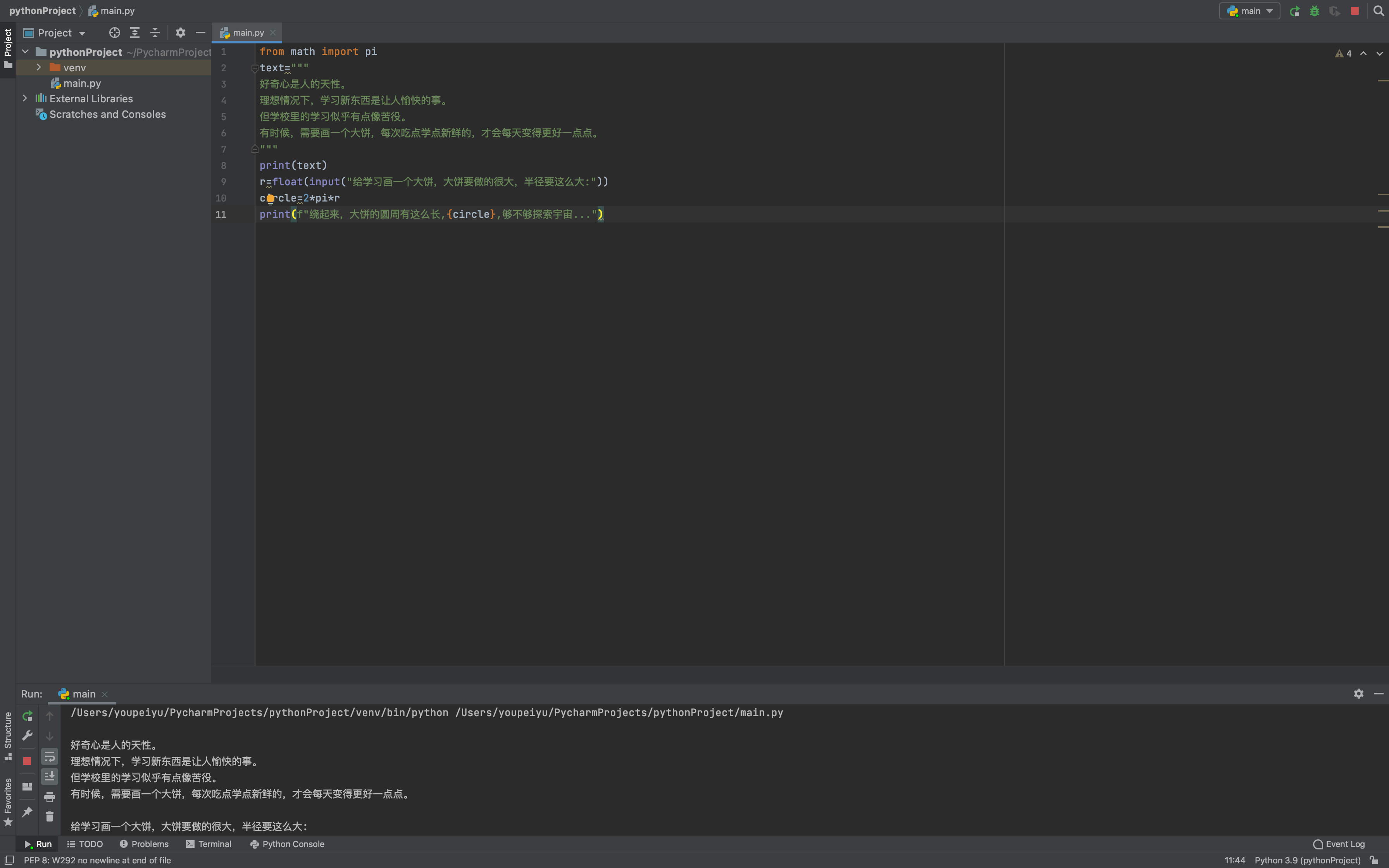
Task: Toggle scroll to end in Run console
Action: click(49, 776)
